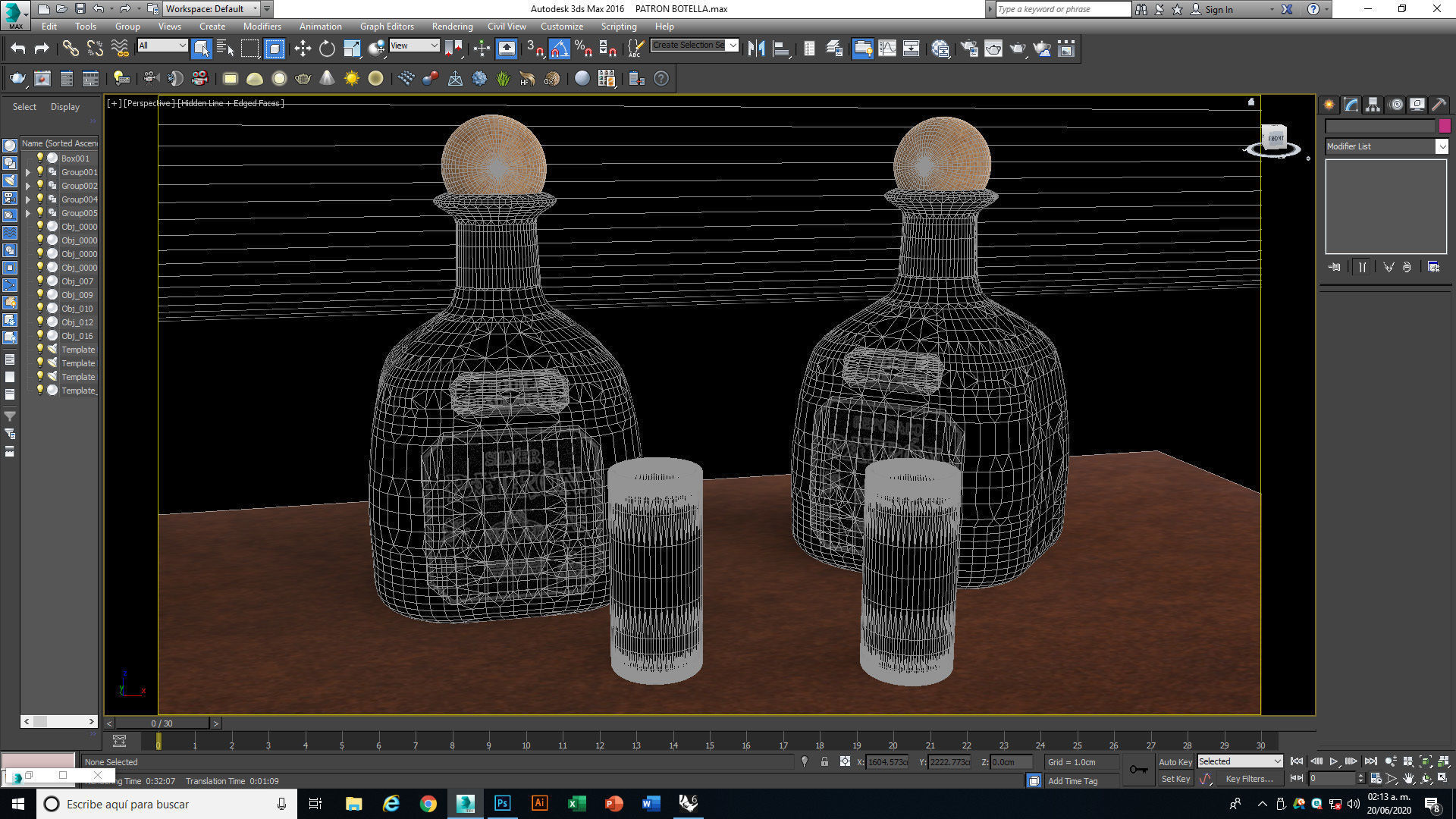Toggle the Window/Crossing selection mode
The height and width of the screenshot is (819, 1456).
click(x=275, y=49)
